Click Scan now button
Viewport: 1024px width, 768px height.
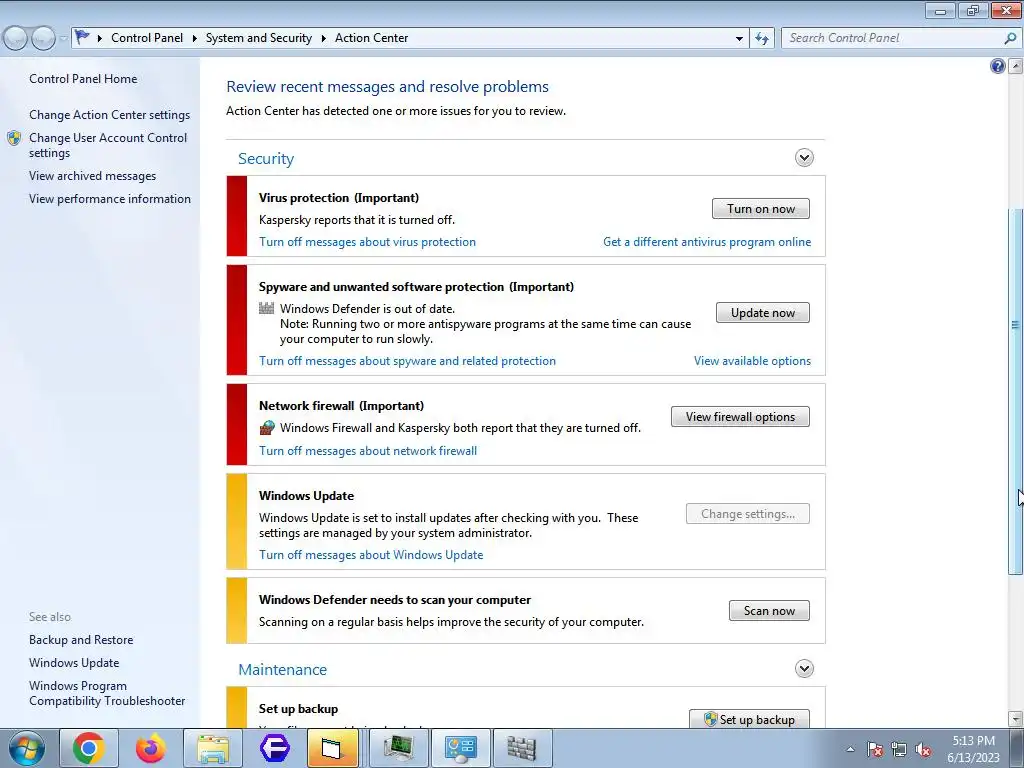click(x=769, y=611)
